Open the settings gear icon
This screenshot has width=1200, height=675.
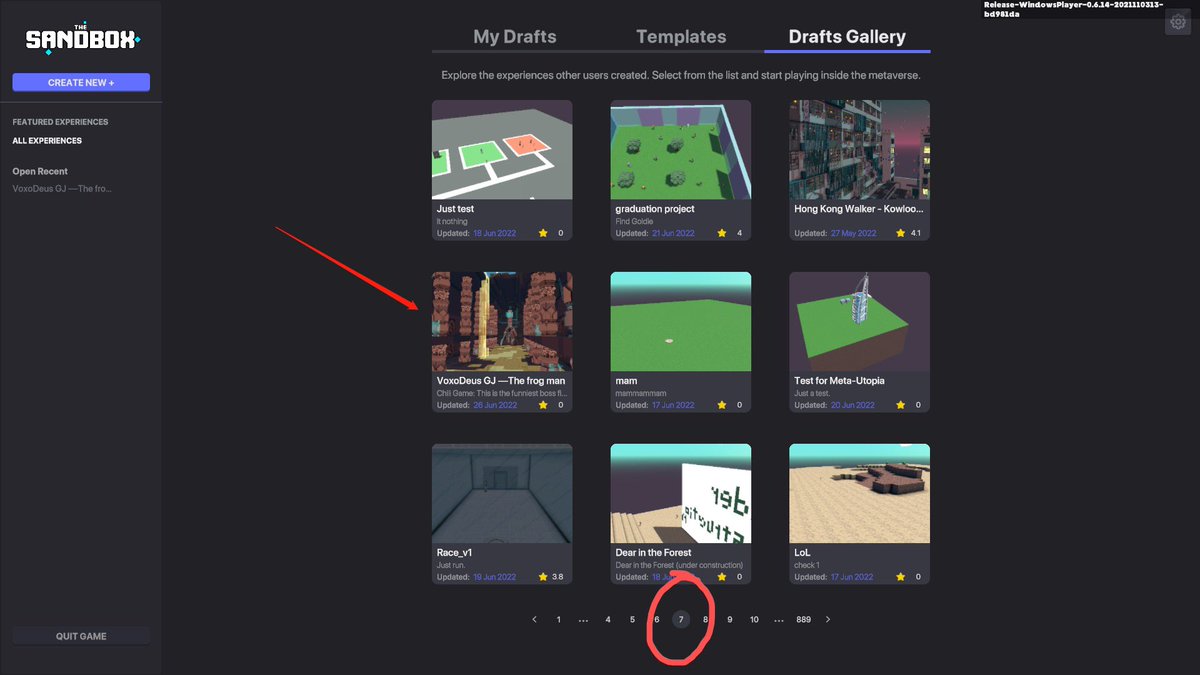[1177, 23]
